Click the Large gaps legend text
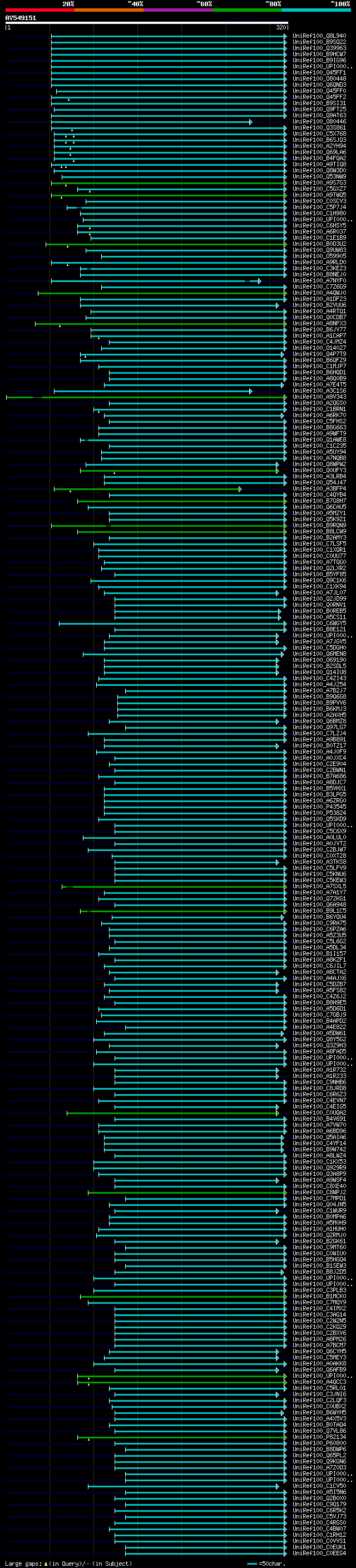This screenshot has width=356, height=1568. 68,1563
